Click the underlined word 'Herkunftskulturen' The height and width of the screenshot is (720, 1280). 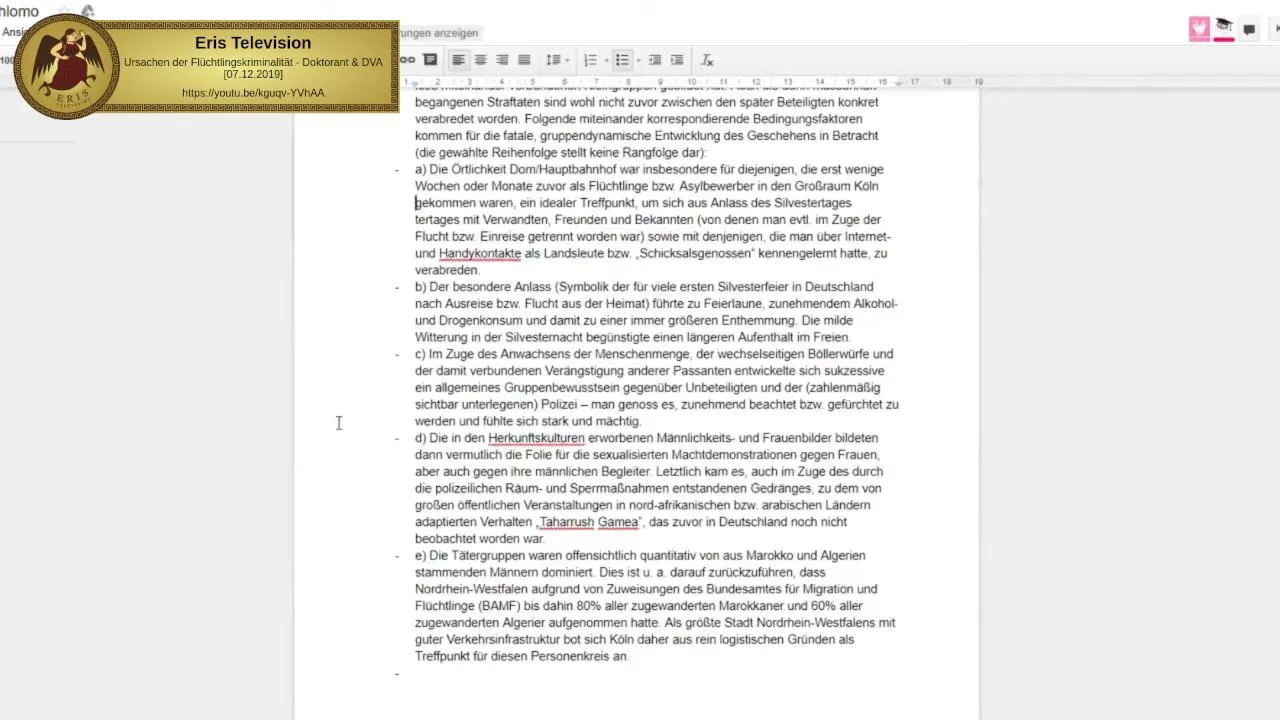[x=536, y=438]
